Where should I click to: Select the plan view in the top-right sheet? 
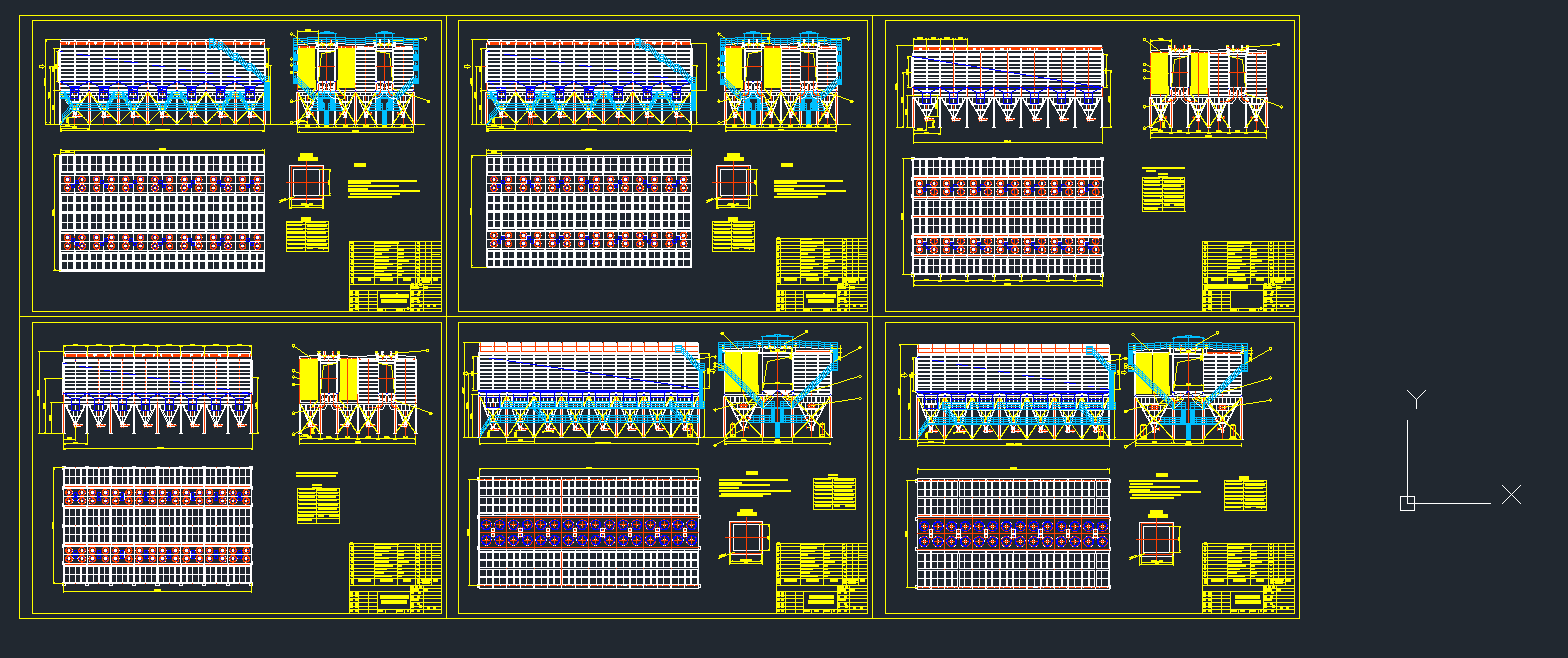pos(1007,217)
